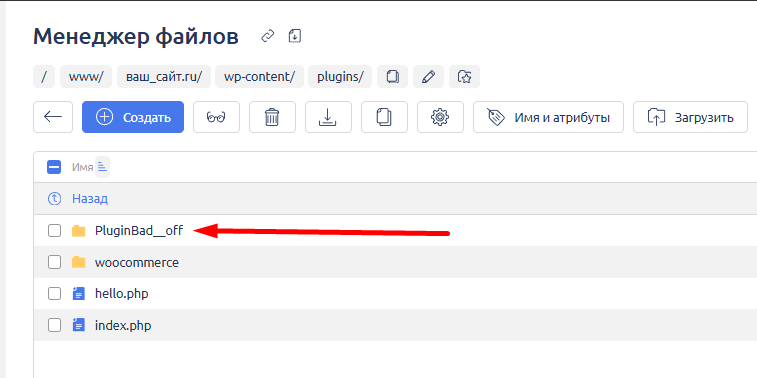
Task: Open the woocommerce folder
Action: click(x=137, y=263)
